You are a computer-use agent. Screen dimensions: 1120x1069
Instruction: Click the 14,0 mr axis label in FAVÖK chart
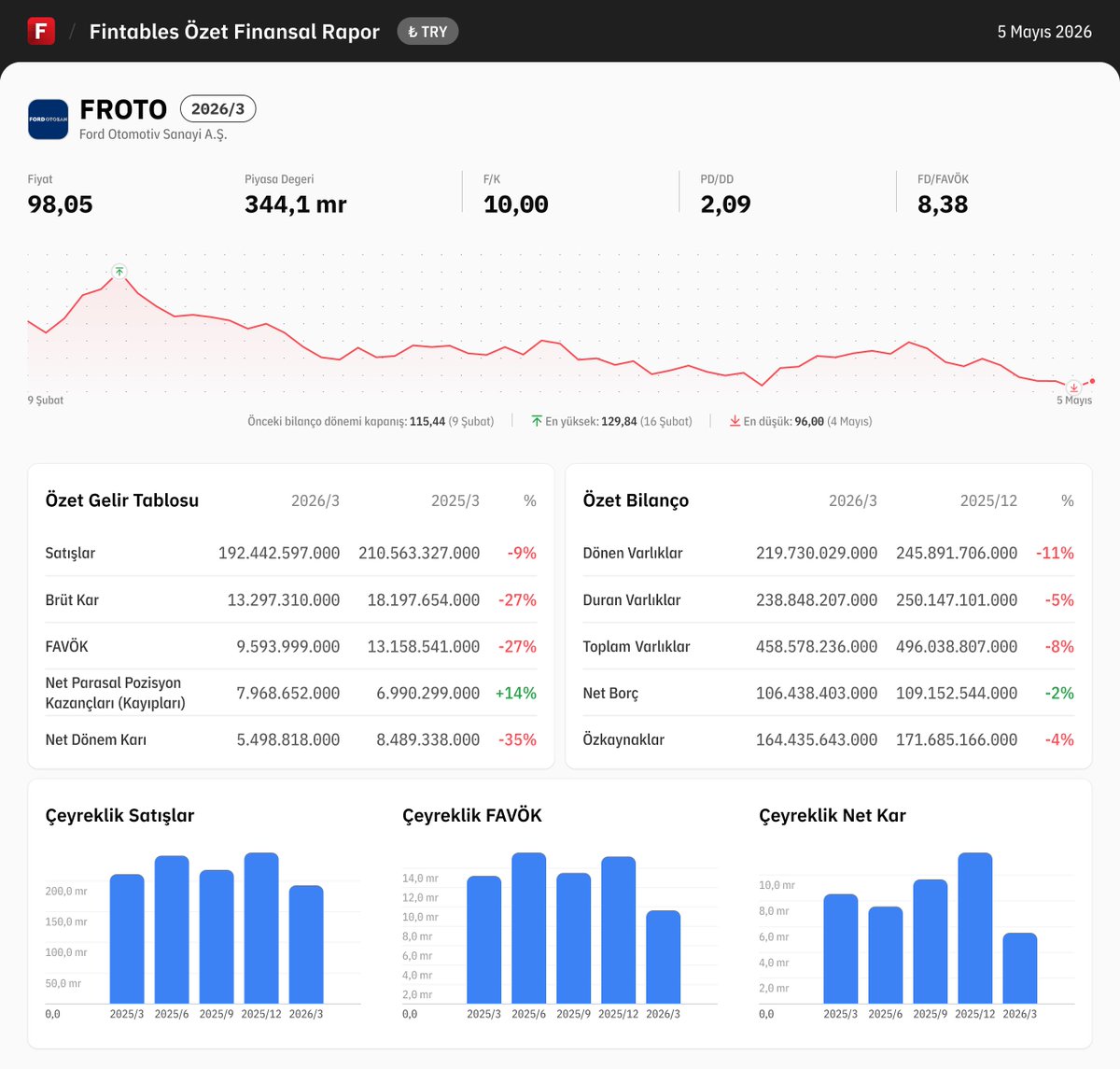coord(420,879)
